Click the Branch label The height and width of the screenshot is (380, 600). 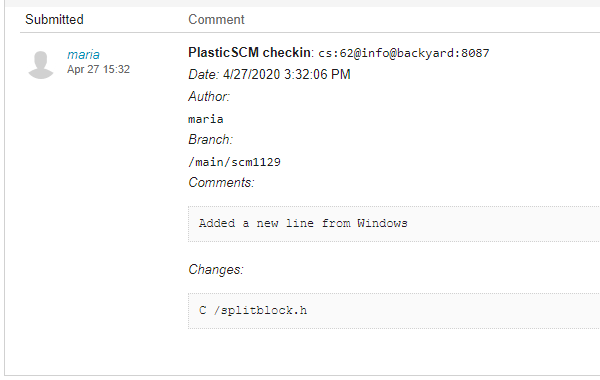click(x=210, y=139)
